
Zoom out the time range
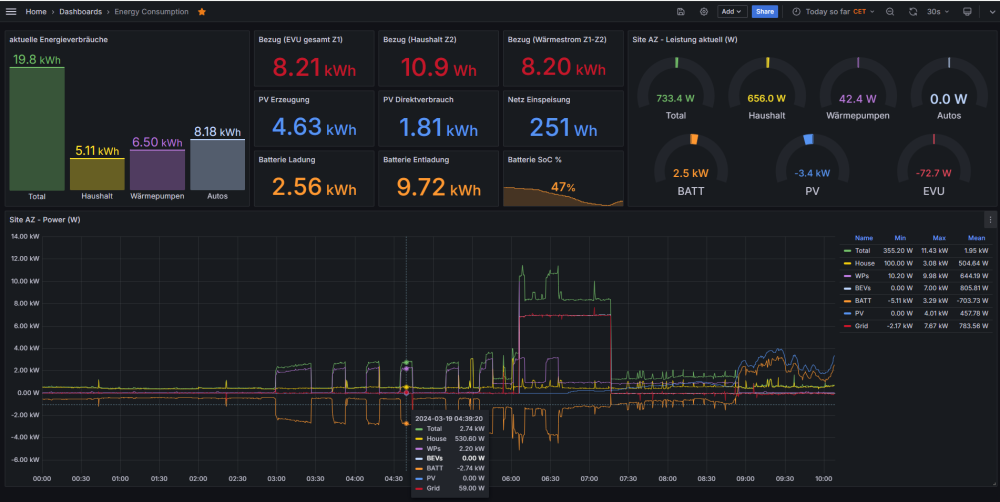click(x=890, y=11)
